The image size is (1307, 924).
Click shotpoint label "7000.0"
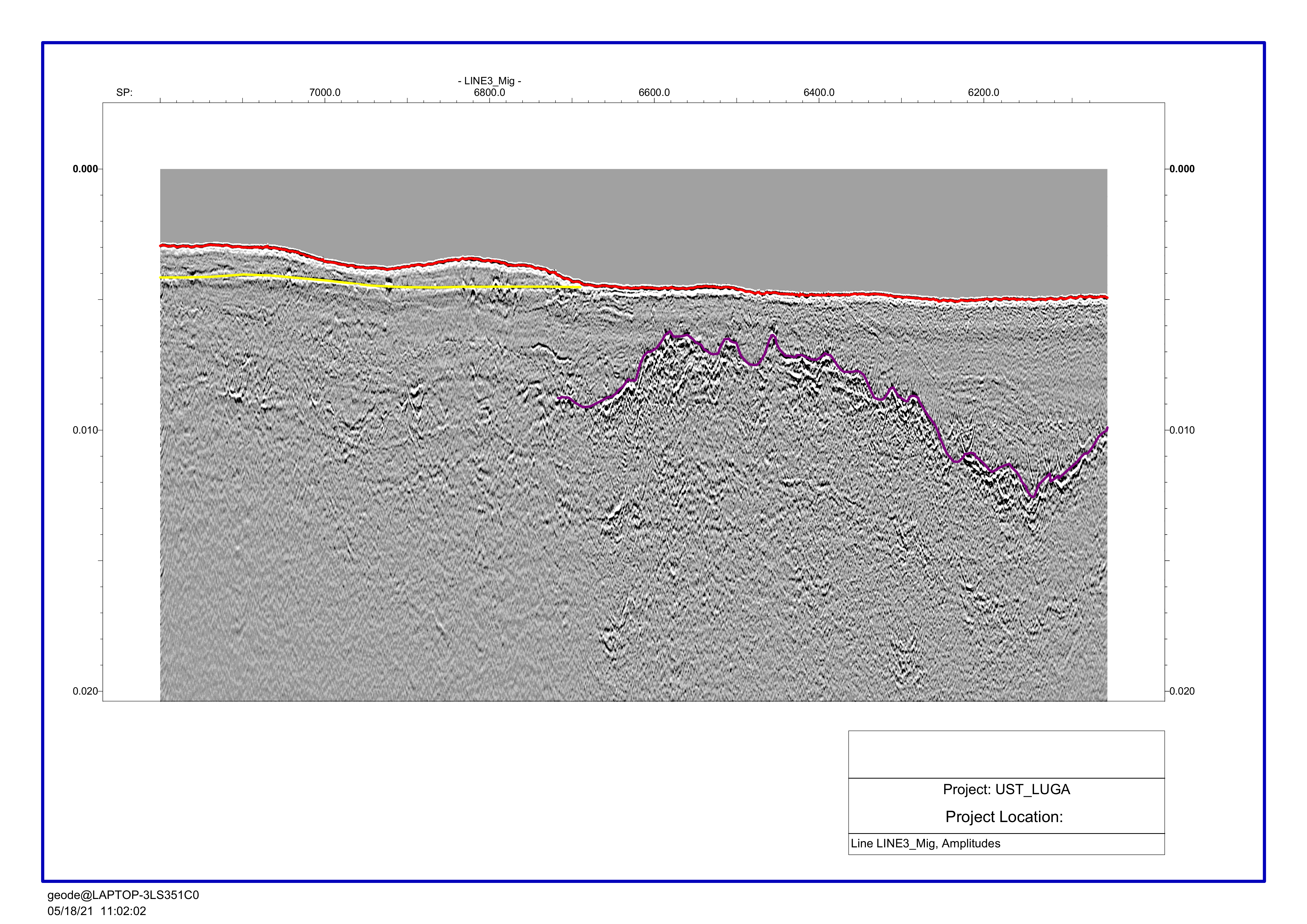click(x=325, y=92)
